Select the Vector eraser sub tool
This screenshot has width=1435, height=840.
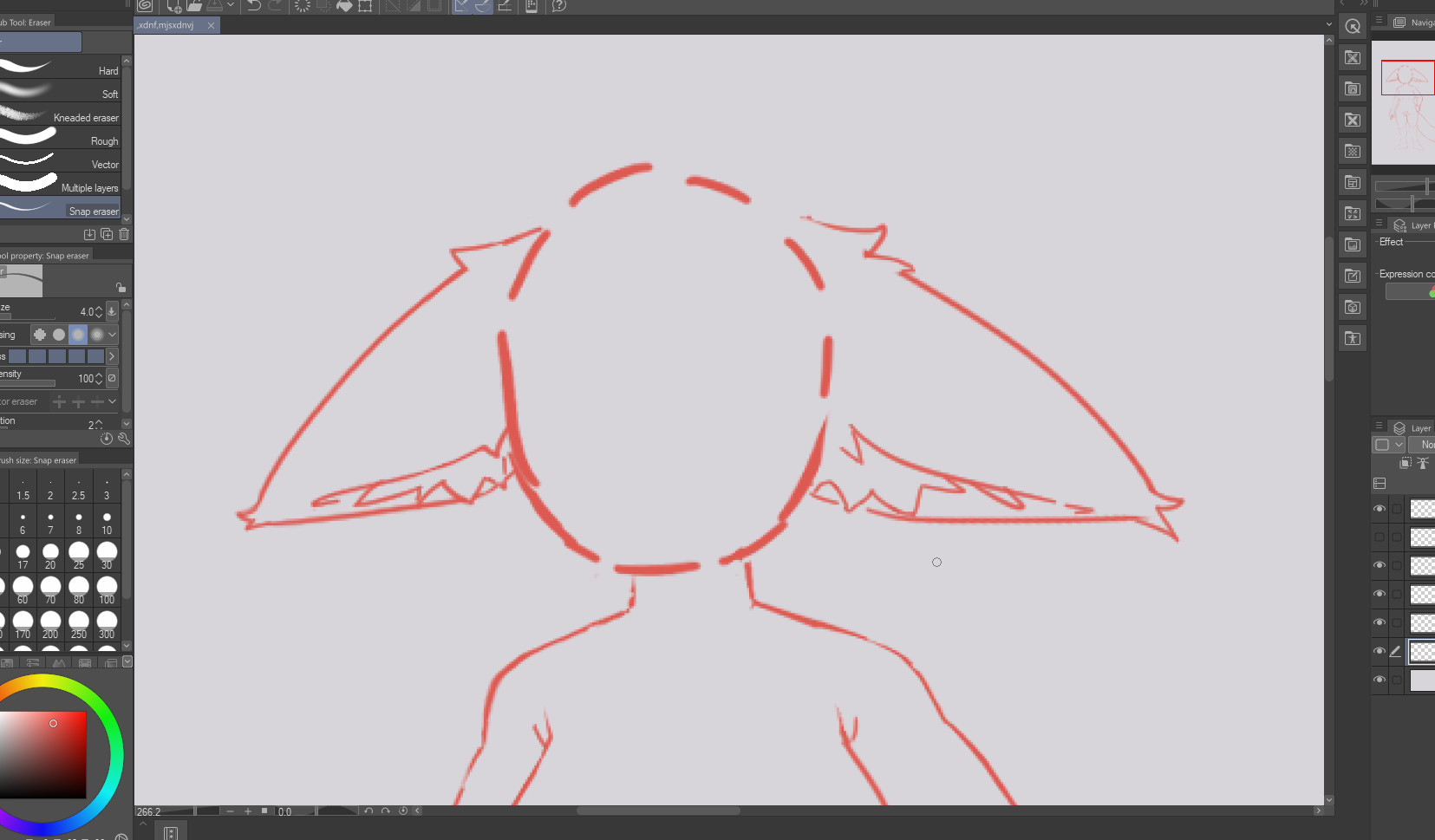click(x=60, y=161)
